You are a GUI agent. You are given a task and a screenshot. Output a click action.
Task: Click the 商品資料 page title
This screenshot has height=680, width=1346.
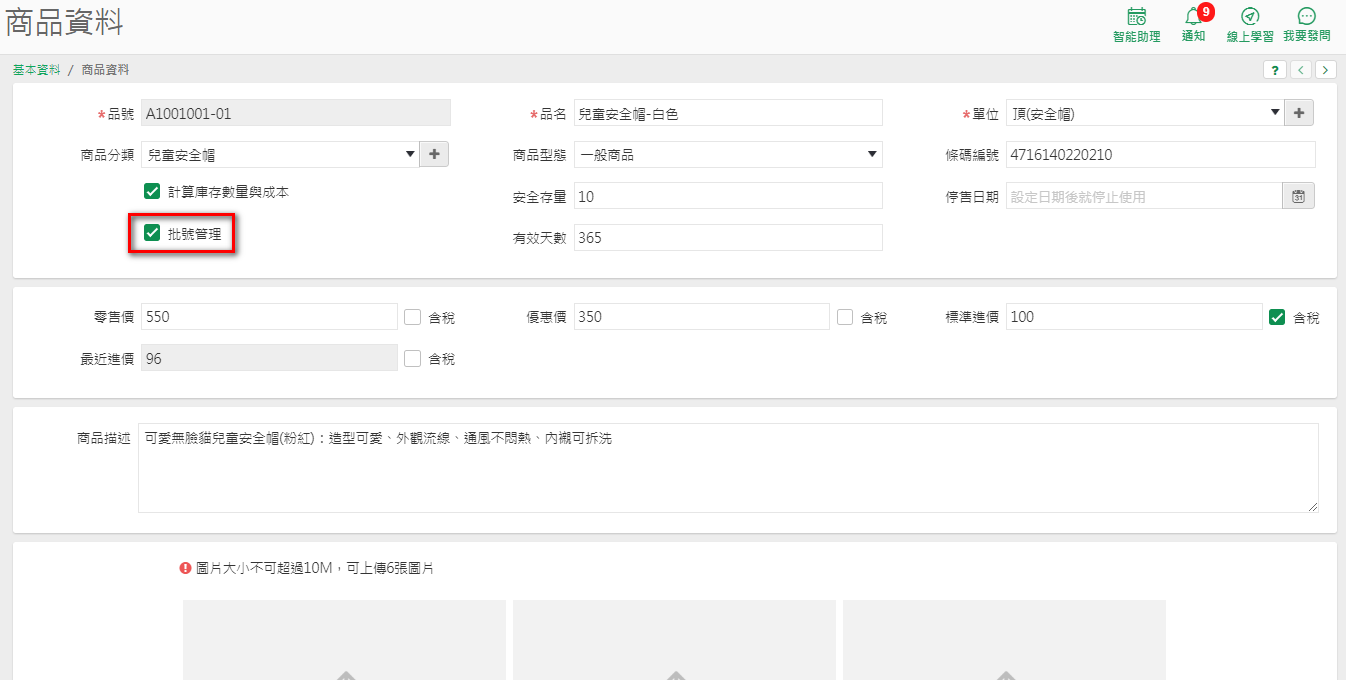[x=65, y=24]
